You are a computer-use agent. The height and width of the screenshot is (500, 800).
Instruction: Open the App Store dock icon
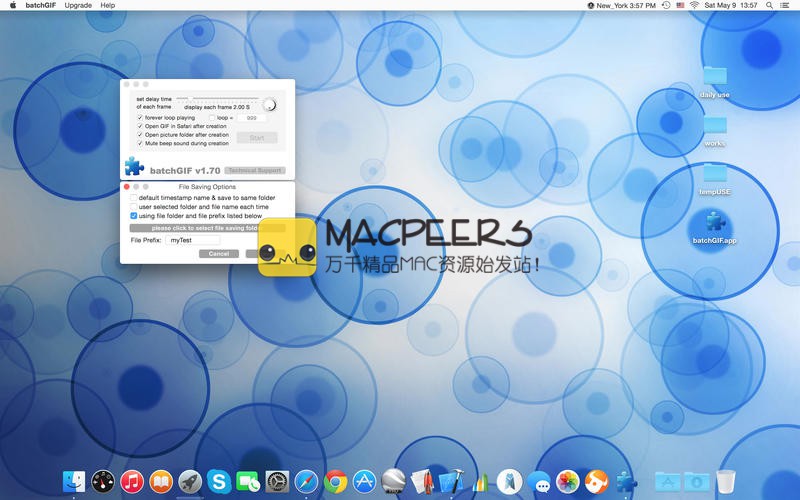pyautogui.click(x=364, y=481)
